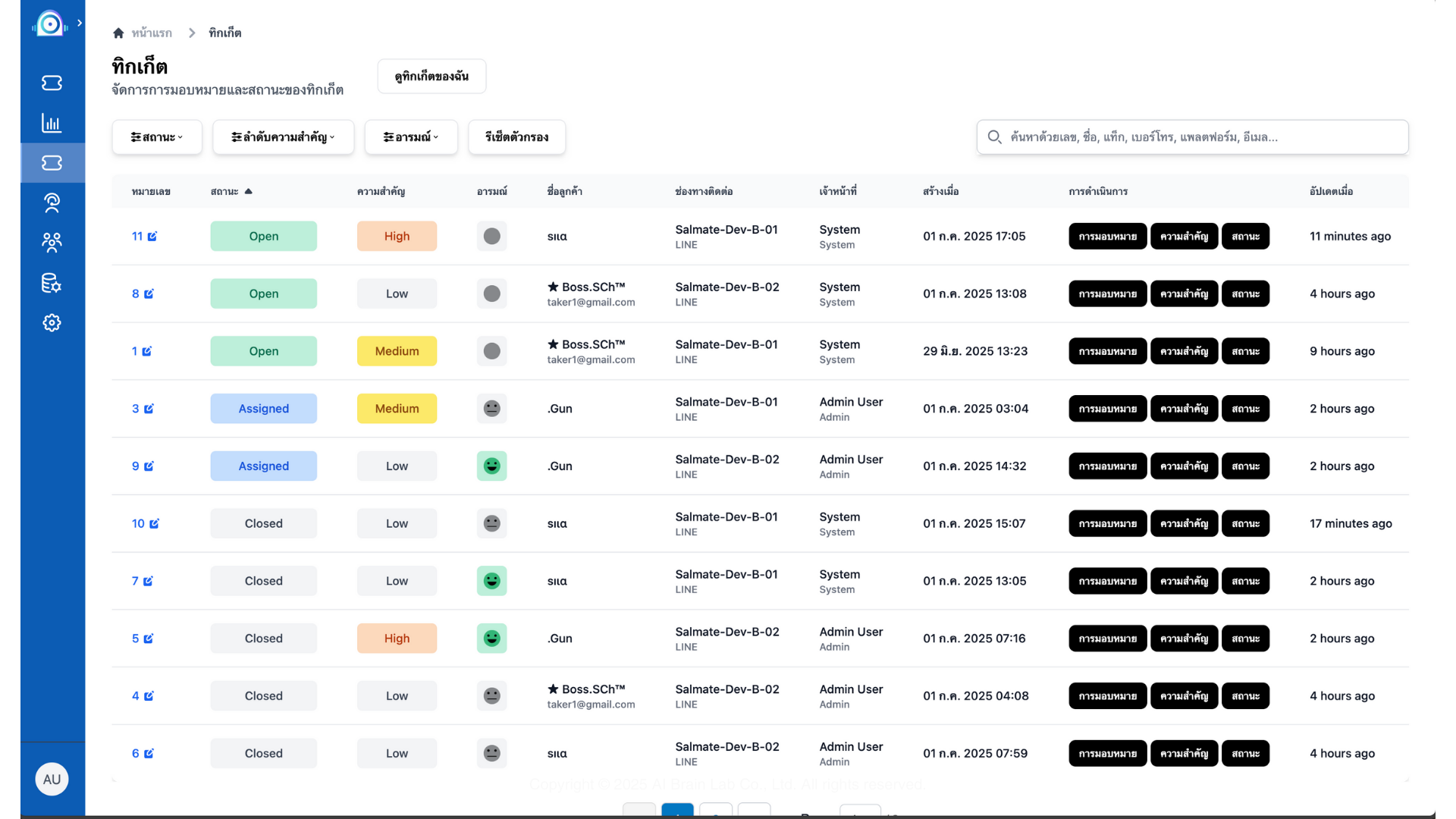This screenshot has height=819, width=1456.
Task: Click การมอบหมาย button for ticket 8
Action: click(1107, 294)
